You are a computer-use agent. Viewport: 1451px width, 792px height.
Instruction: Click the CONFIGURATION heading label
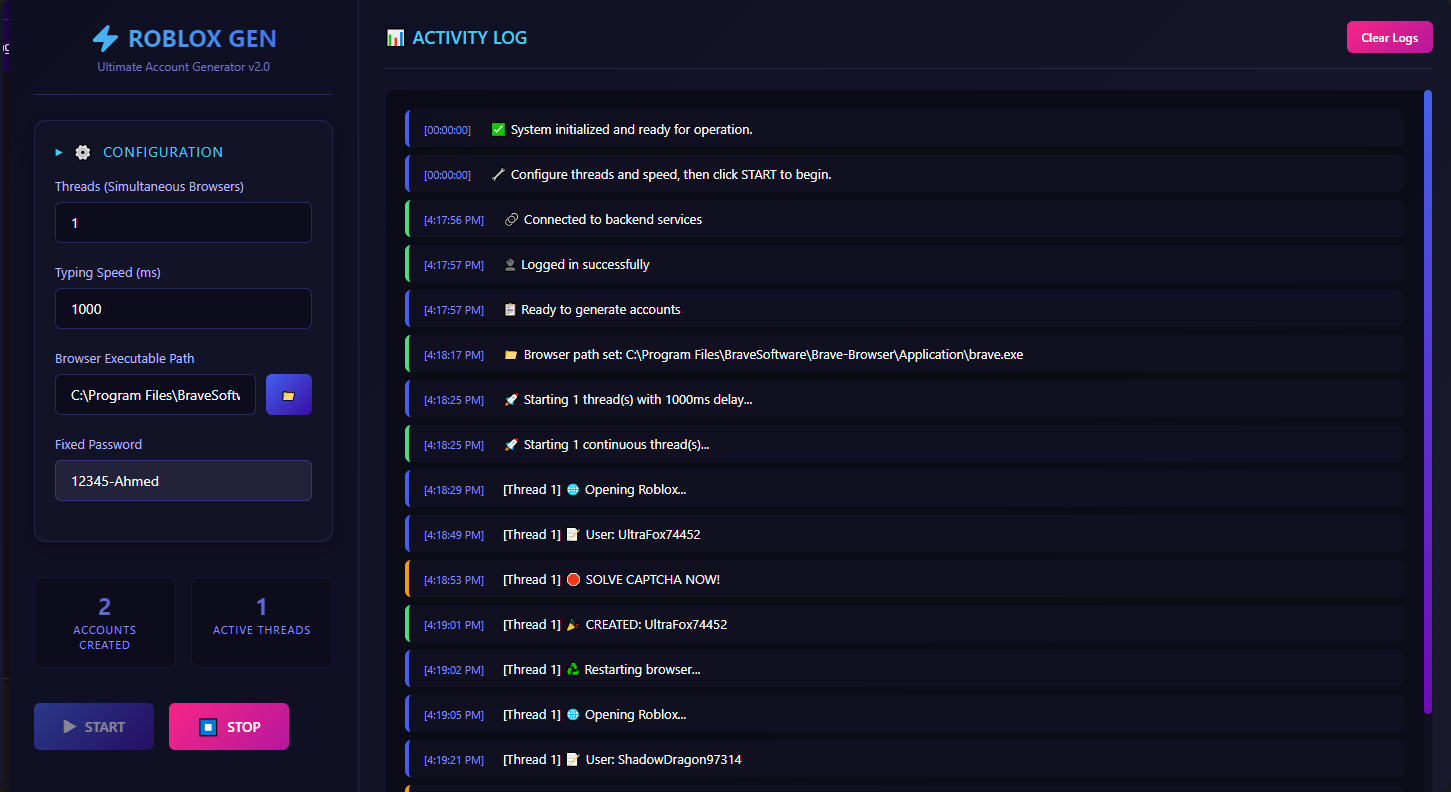pos(163,152)
